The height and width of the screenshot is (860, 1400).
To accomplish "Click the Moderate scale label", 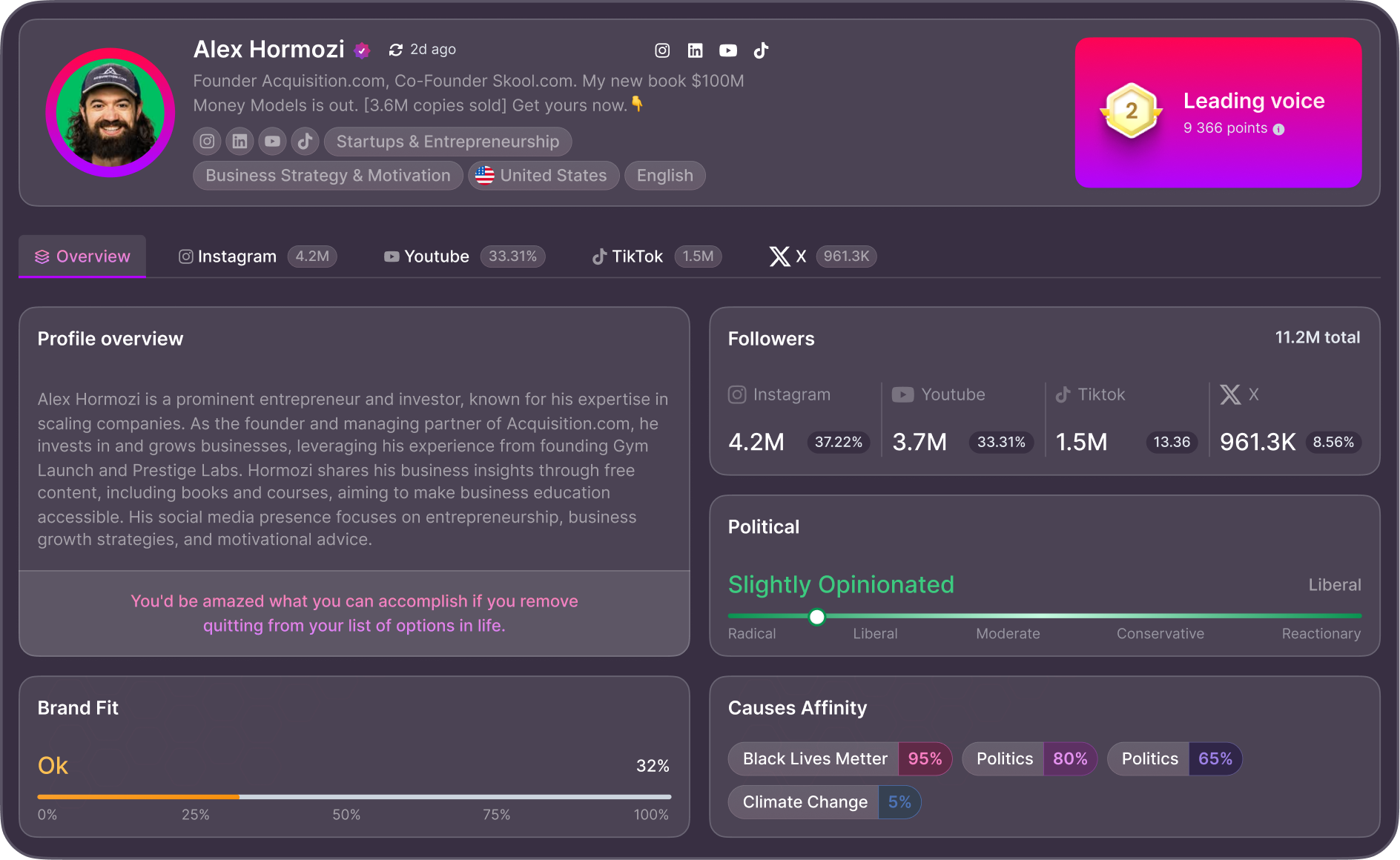I will point(1008,634).
